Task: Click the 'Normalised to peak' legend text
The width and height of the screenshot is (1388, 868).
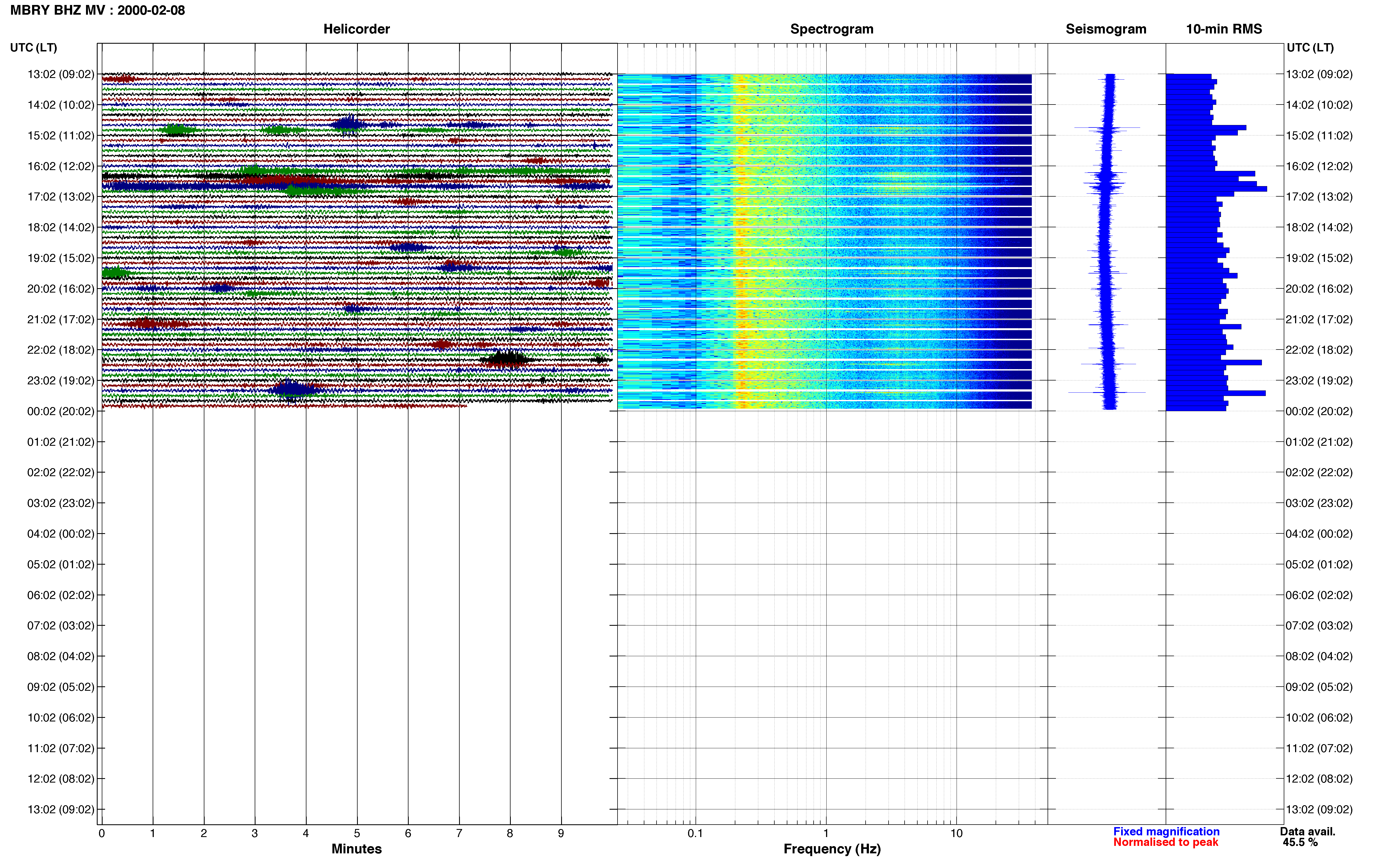Action: pos(1165,842)
